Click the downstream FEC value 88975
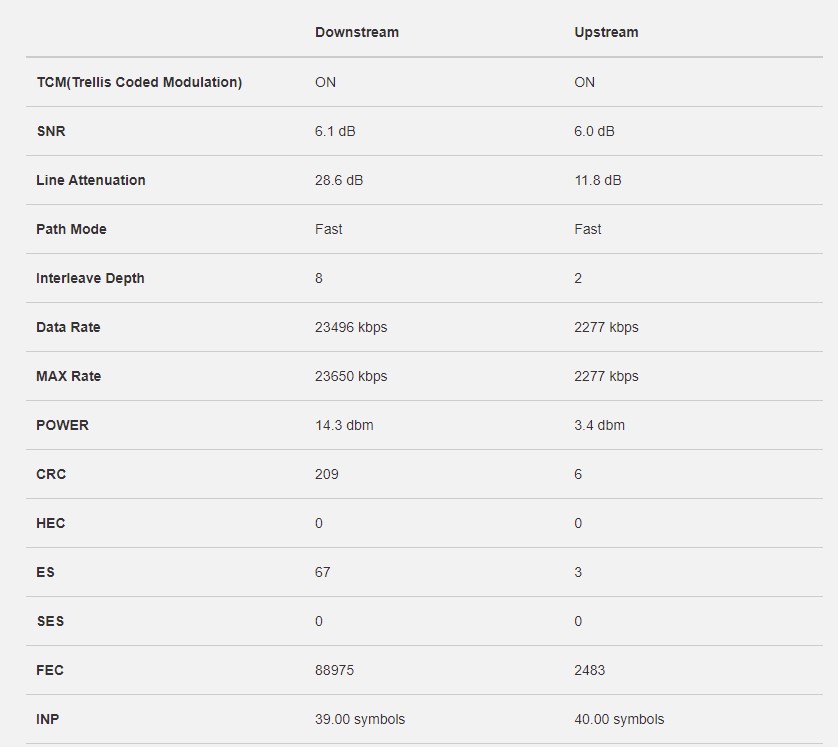 tap(334, 670)
